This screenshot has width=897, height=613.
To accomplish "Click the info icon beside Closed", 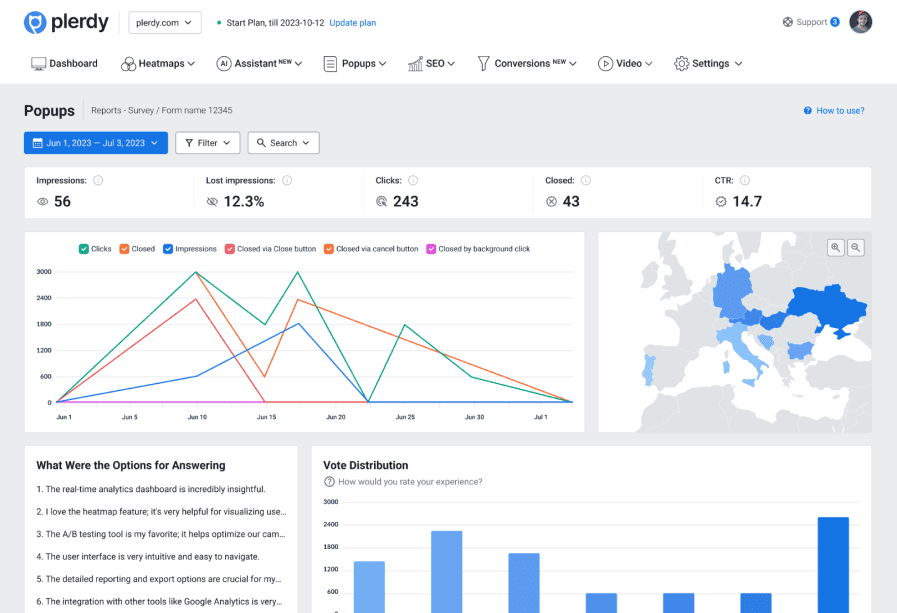I will 586,181.
